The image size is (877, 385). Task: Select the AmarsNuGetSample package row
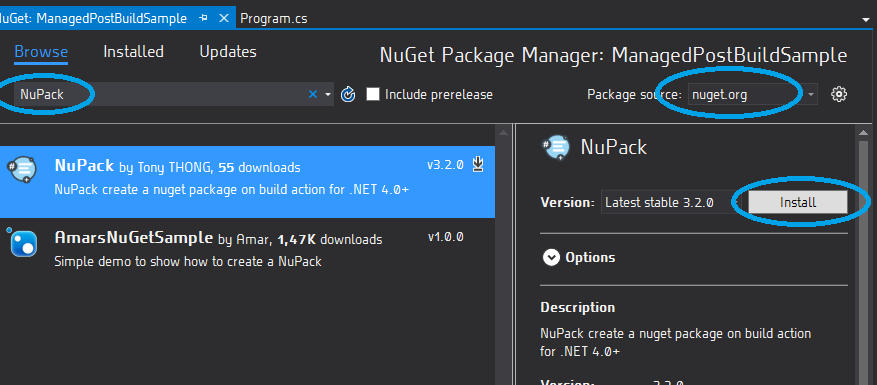pos(247,250)
